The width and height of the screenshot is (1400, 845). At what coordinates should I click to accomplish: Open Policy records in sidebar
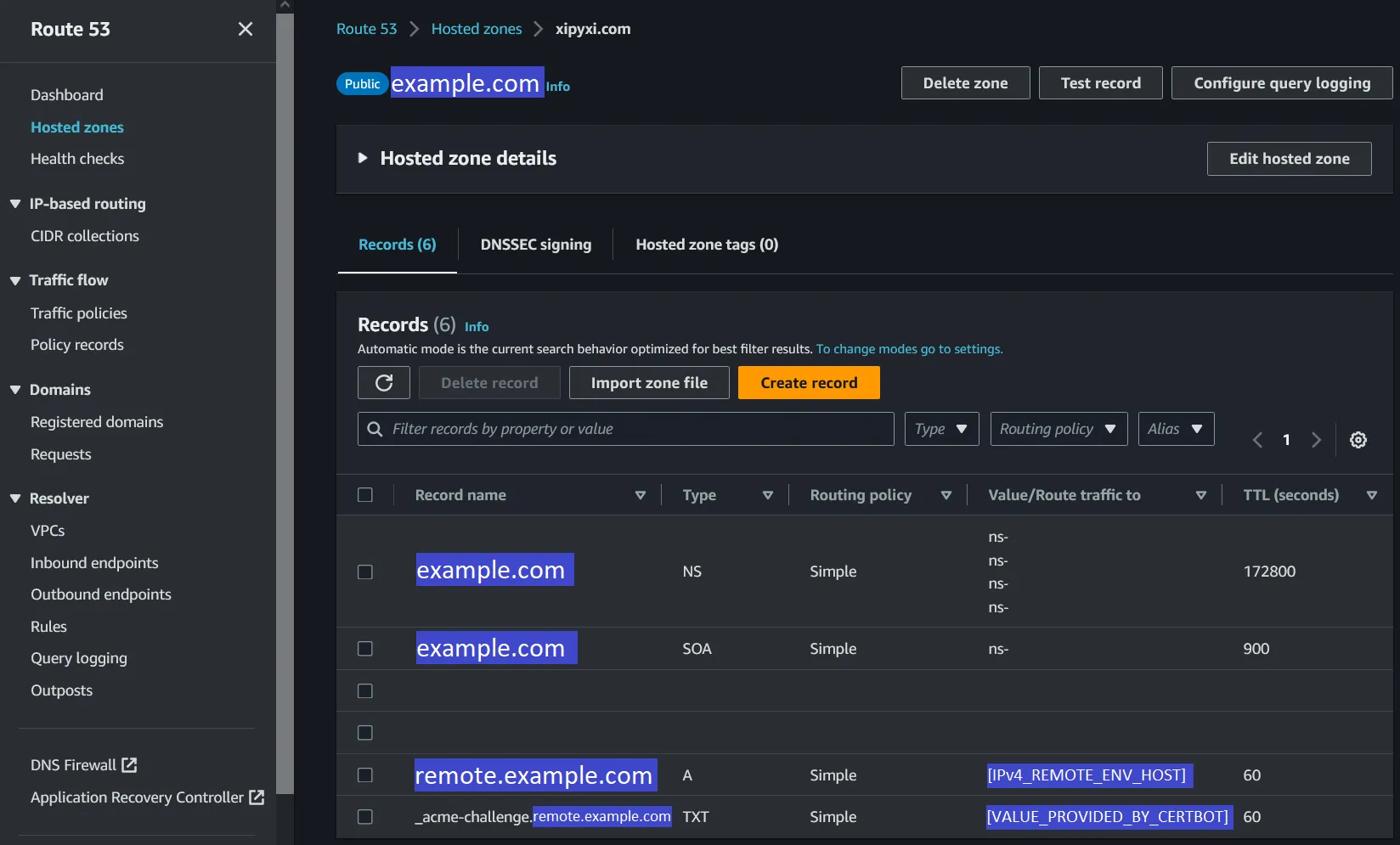click(x=77, y=345)
